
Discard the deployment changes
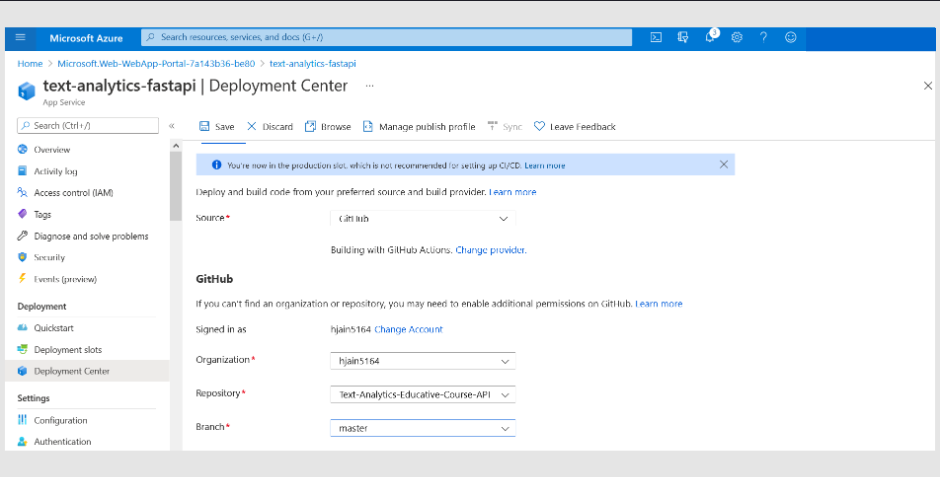pyautogui.click(x=270, y=126)
